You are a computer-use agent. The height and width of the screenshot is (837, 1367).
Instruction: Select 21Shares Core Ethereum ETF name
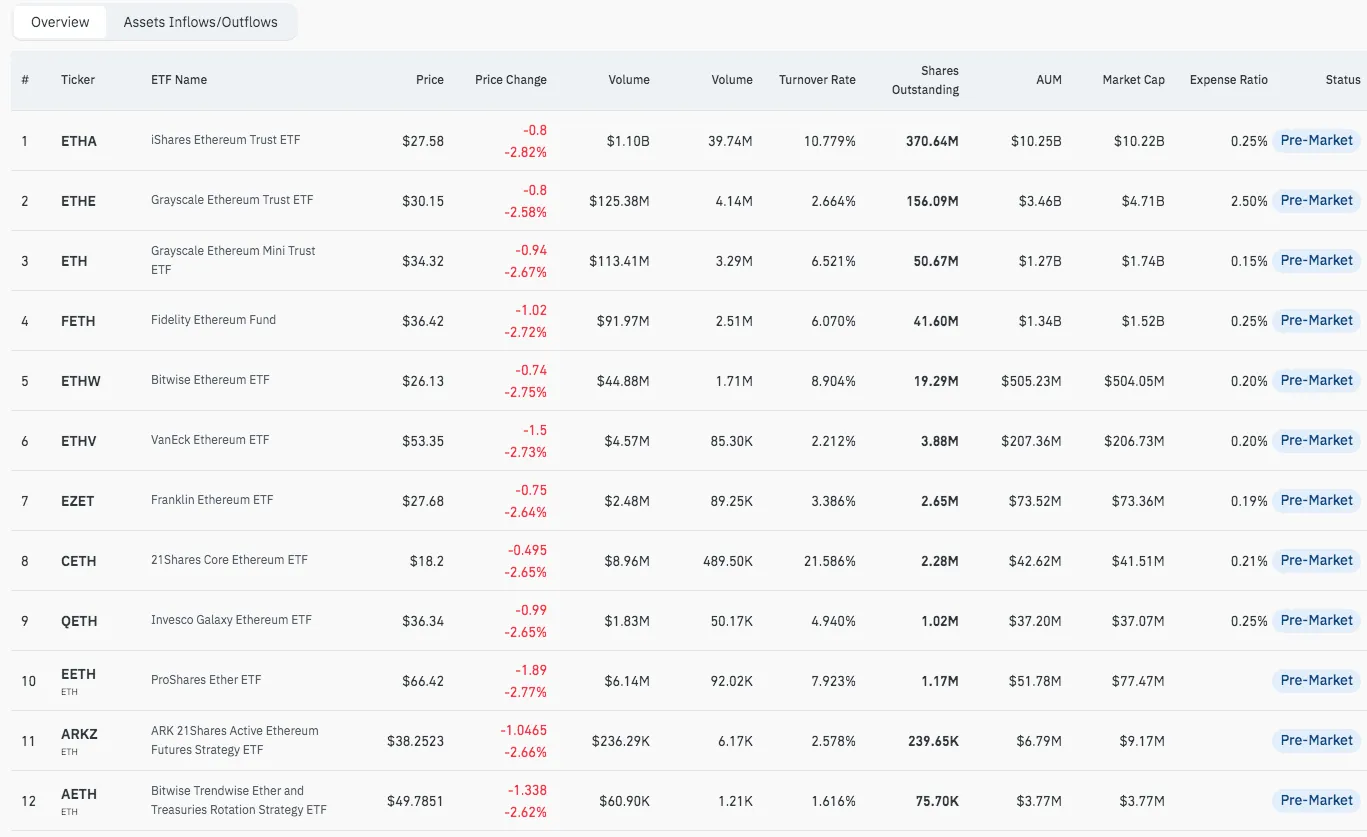[229, 560]
